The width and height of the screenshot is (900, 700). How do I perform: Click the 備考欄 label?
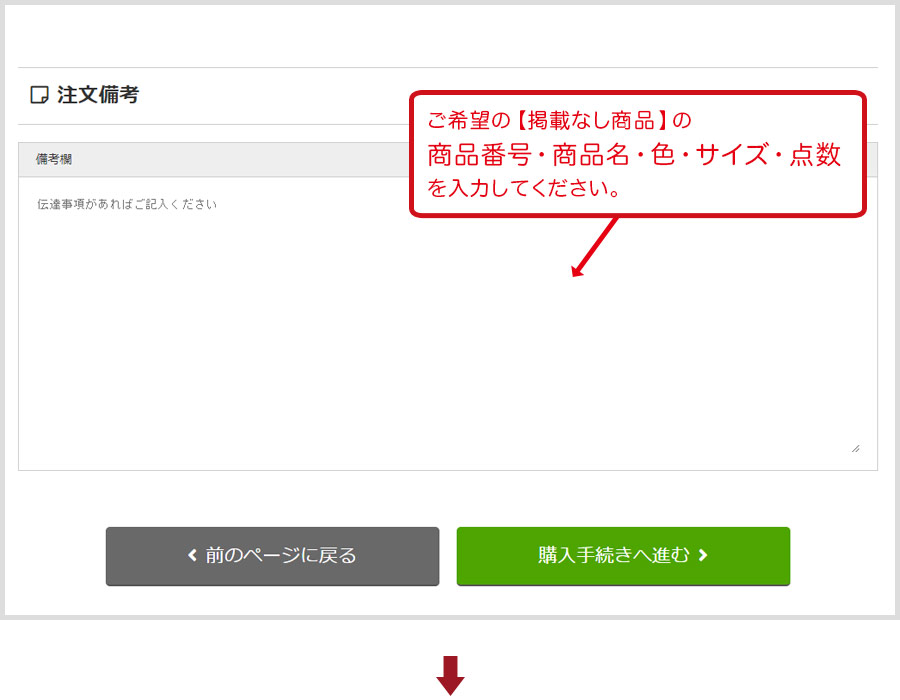(x=54, y=159)
